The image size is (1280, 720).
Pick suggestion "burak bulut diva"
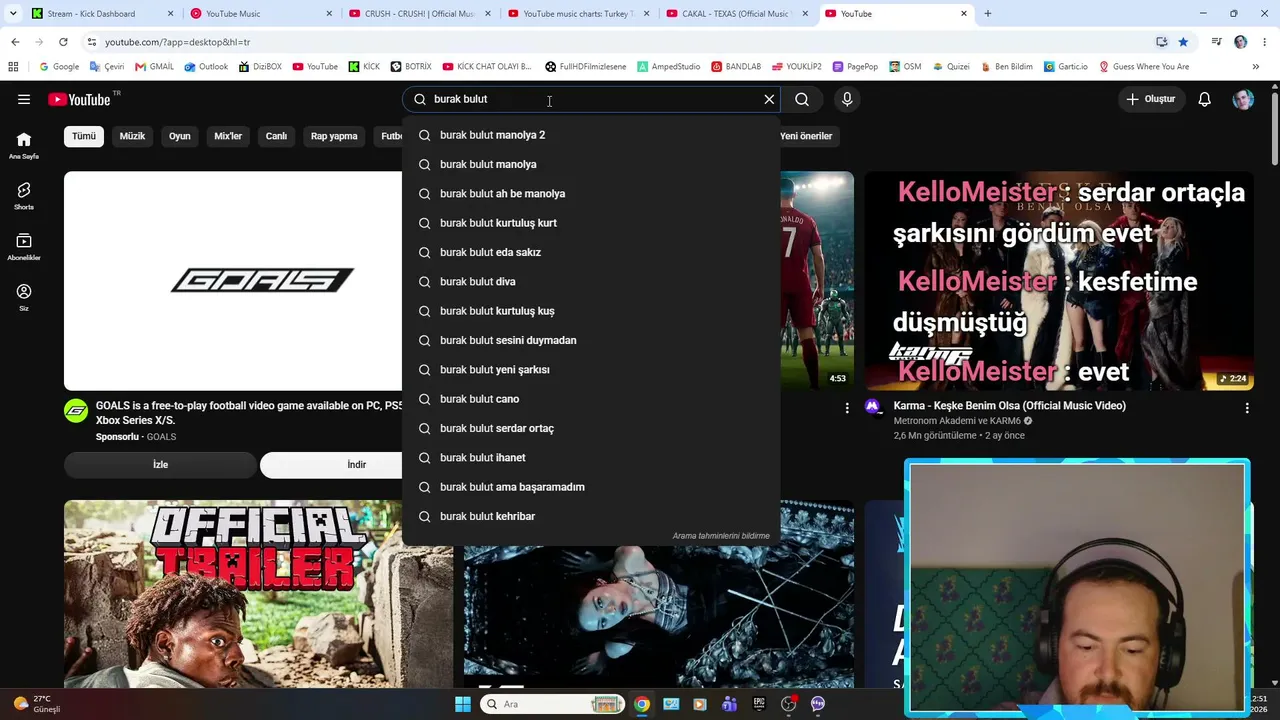click(591, 282)
